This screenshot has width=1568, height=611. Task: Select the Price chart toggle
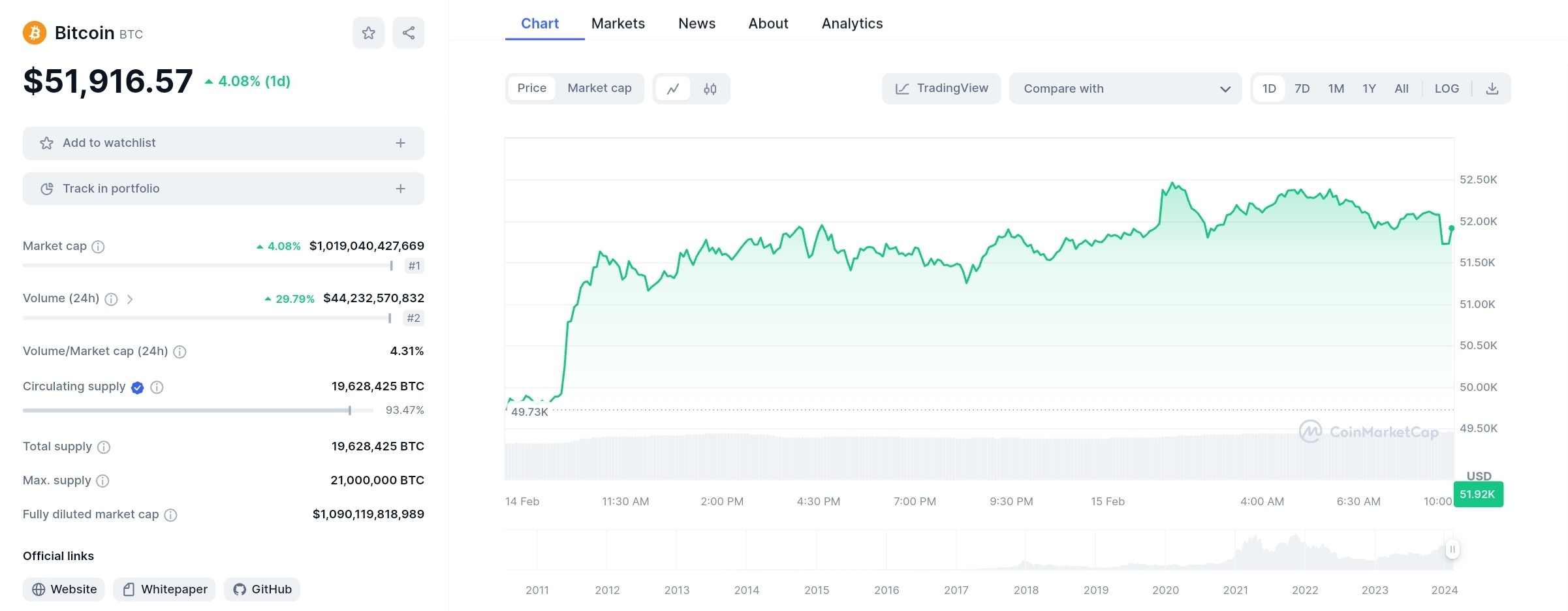(x=532, y=88)
